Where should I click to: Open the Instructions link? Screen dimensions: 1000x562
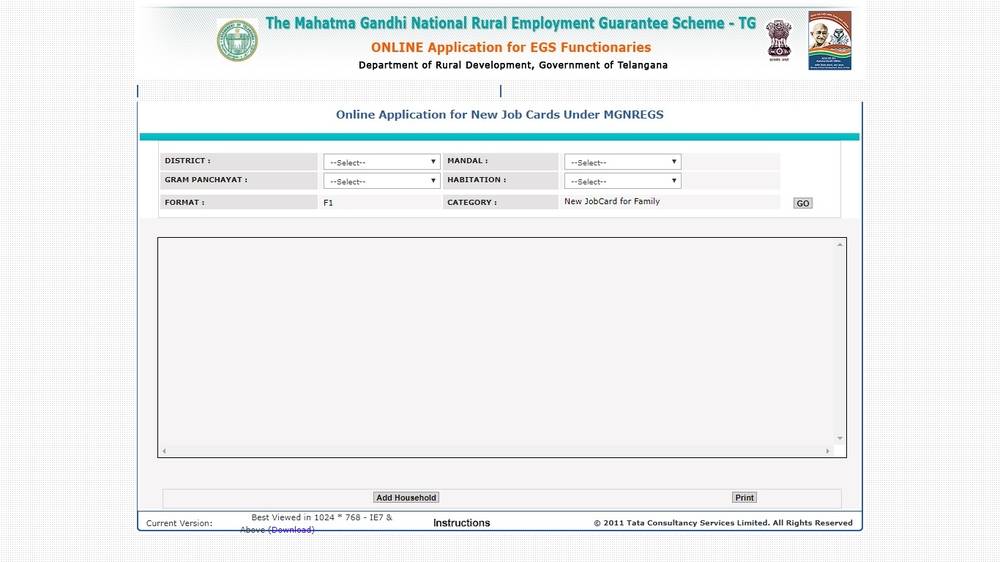point(461,523)
